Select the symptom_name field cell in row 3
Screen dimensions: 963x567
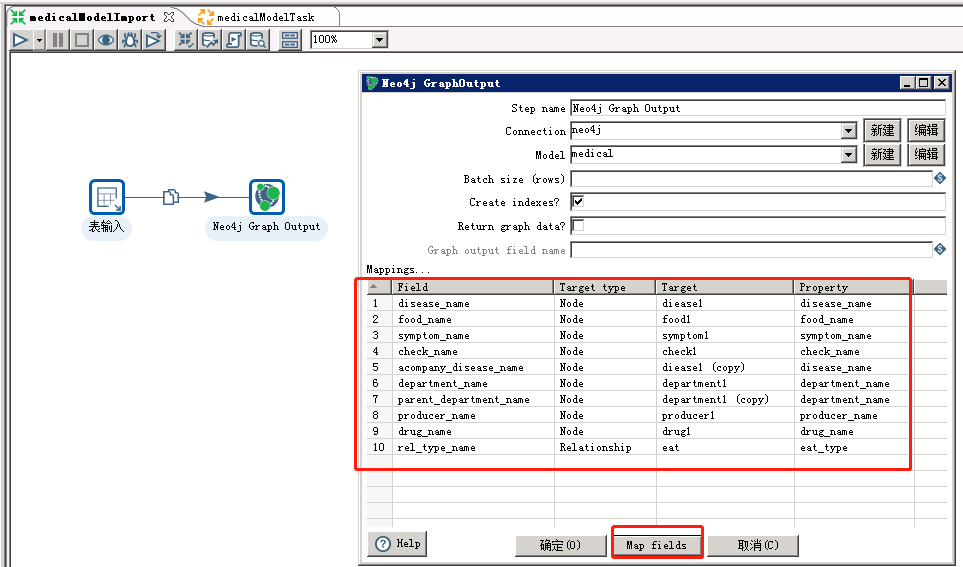click(x=473, y=335)
